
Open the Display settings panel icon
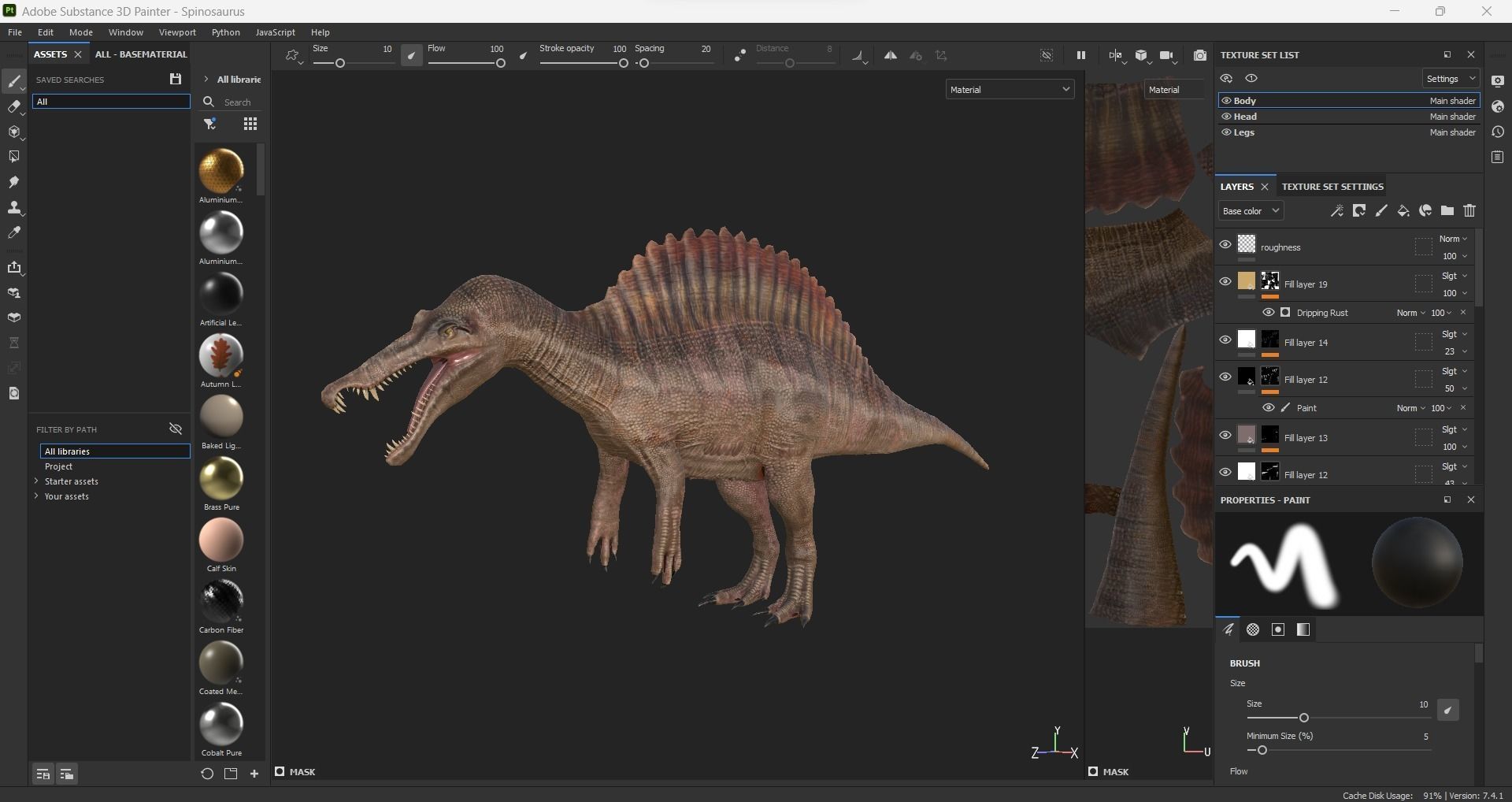1498,81
